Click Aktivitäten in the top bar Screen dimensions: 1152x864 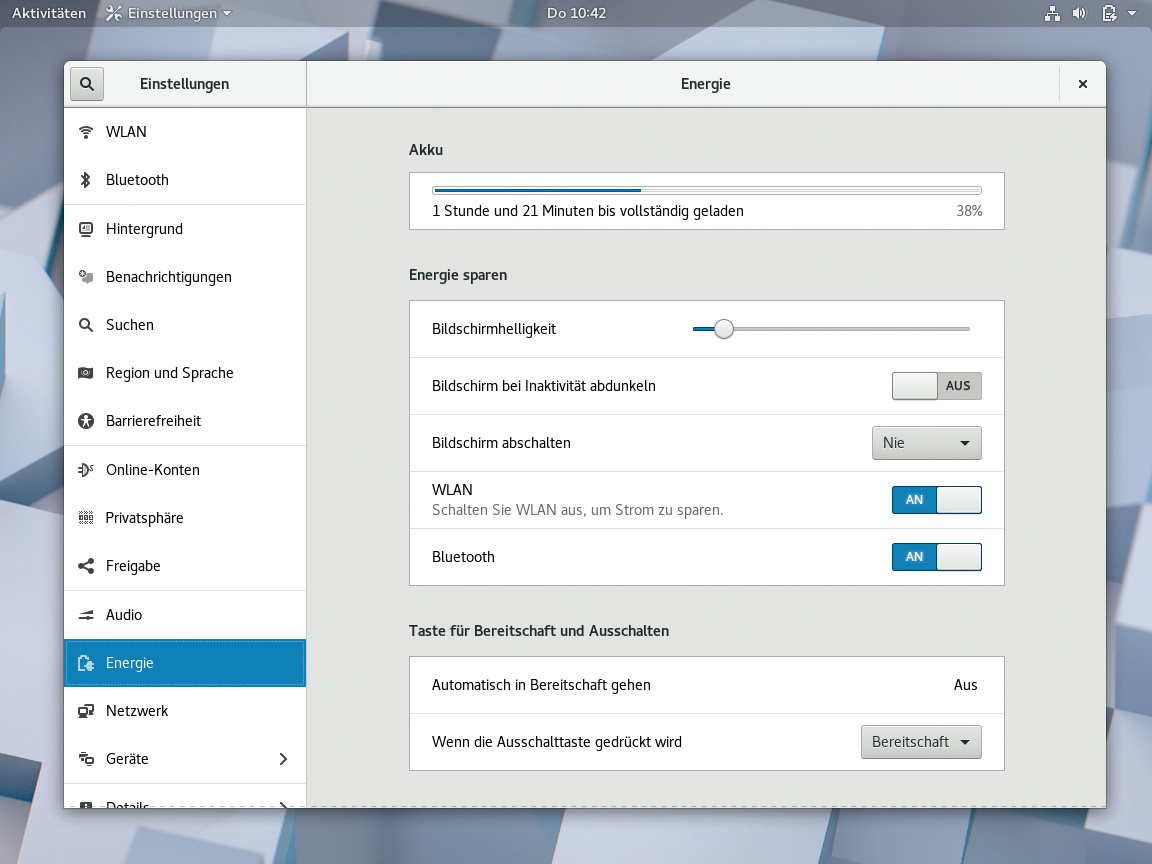pyautogui.click(x=49, y=13)
